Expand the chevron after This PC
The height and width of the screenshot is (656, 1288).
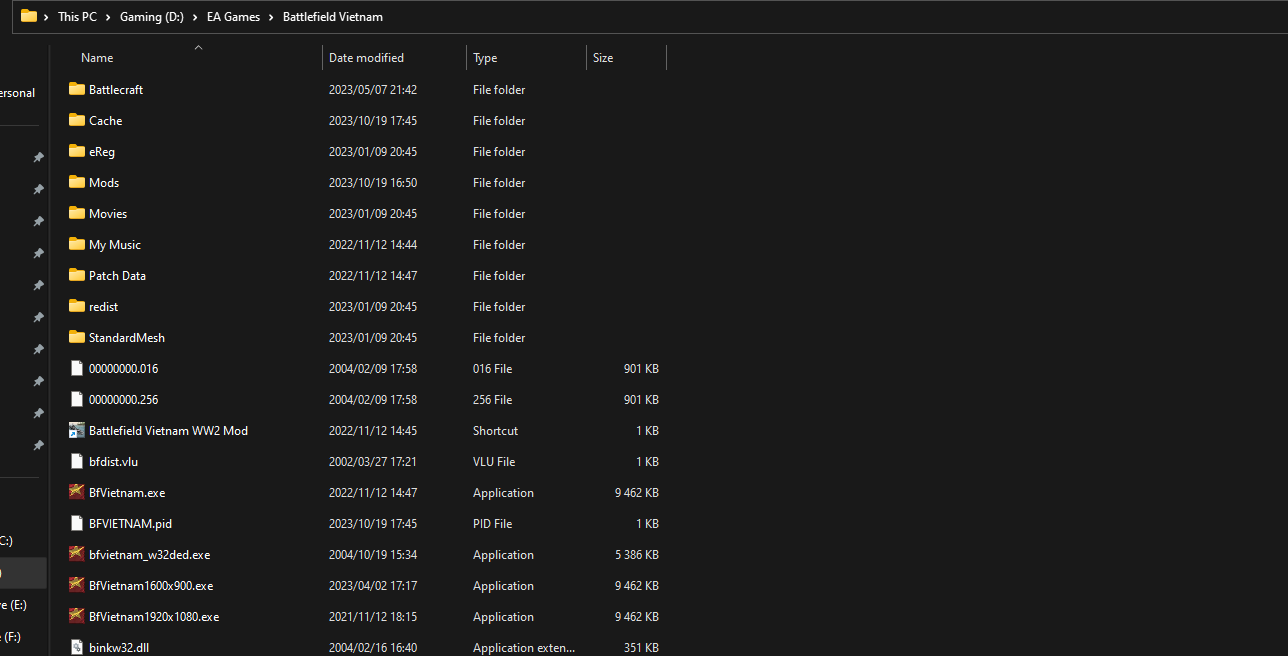[x=109, y=17]
